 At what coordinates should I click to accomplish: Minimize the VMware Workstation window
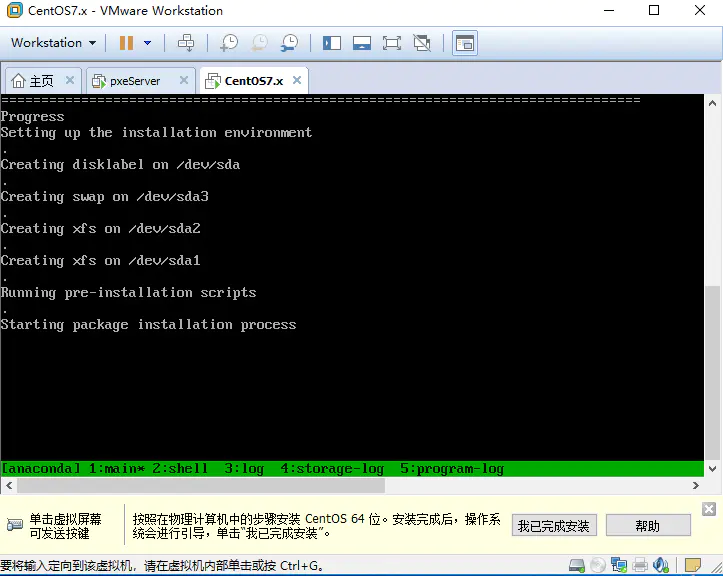pyautogui.click(x=609, y=10)
